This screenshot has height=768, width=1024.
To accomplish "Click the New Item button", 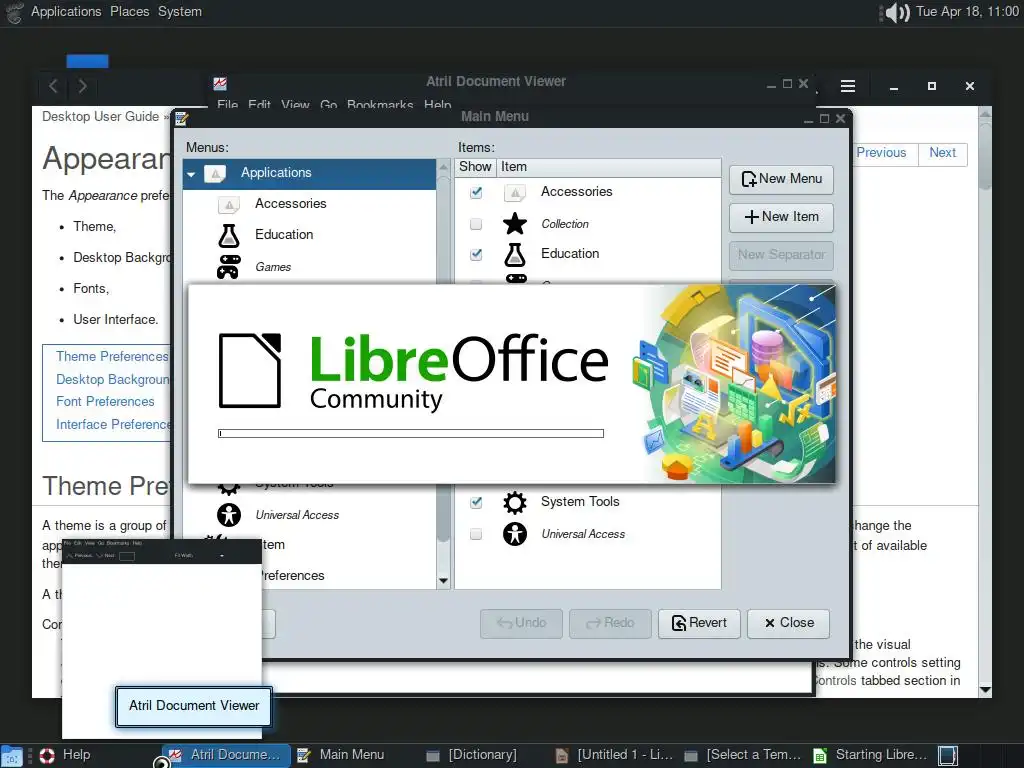I will point(781,217).
